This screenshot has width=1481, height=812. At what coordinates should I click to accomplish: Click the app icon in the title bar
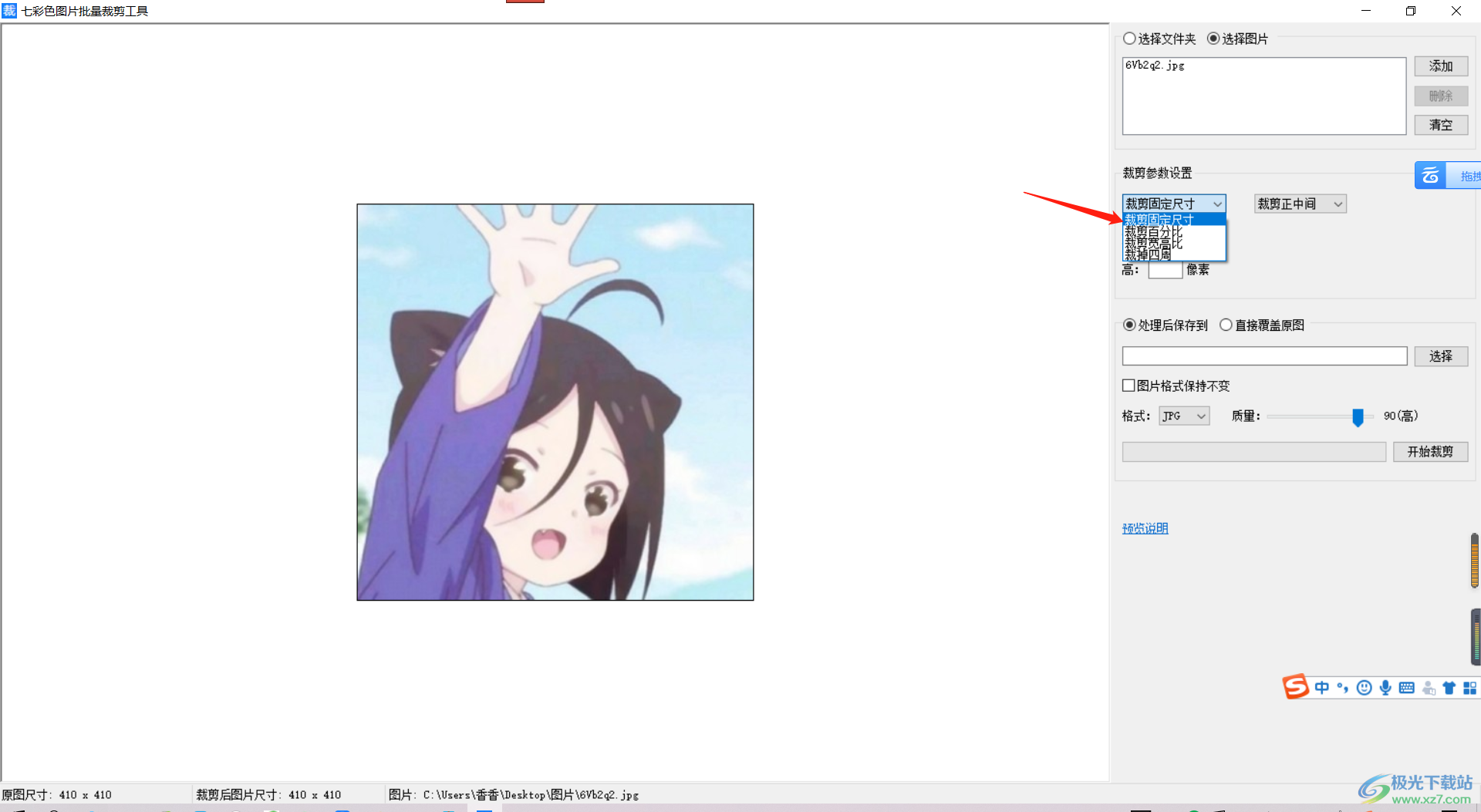(9, 11)
